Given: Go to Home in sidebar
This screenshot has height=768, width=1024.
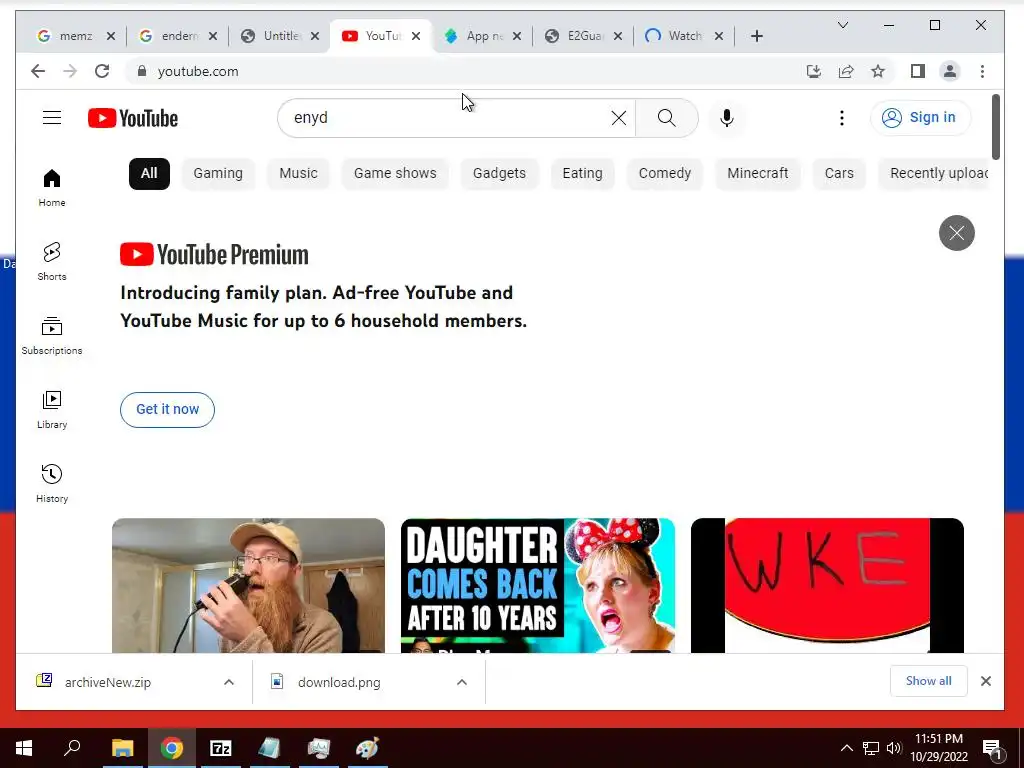Looking at the screenshot, I should coord(52,187).
